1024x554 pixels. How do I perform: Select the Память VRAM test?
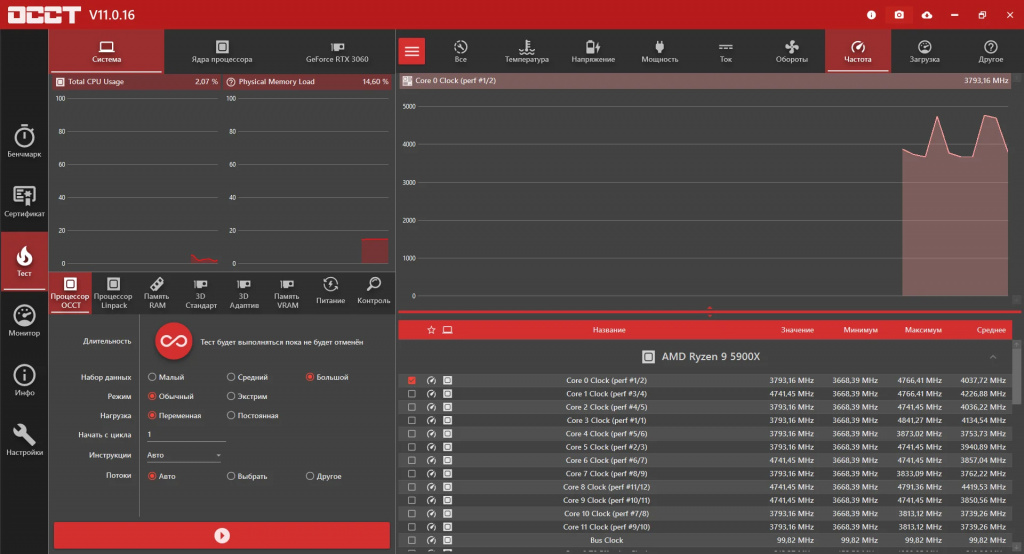click(287, 293)
